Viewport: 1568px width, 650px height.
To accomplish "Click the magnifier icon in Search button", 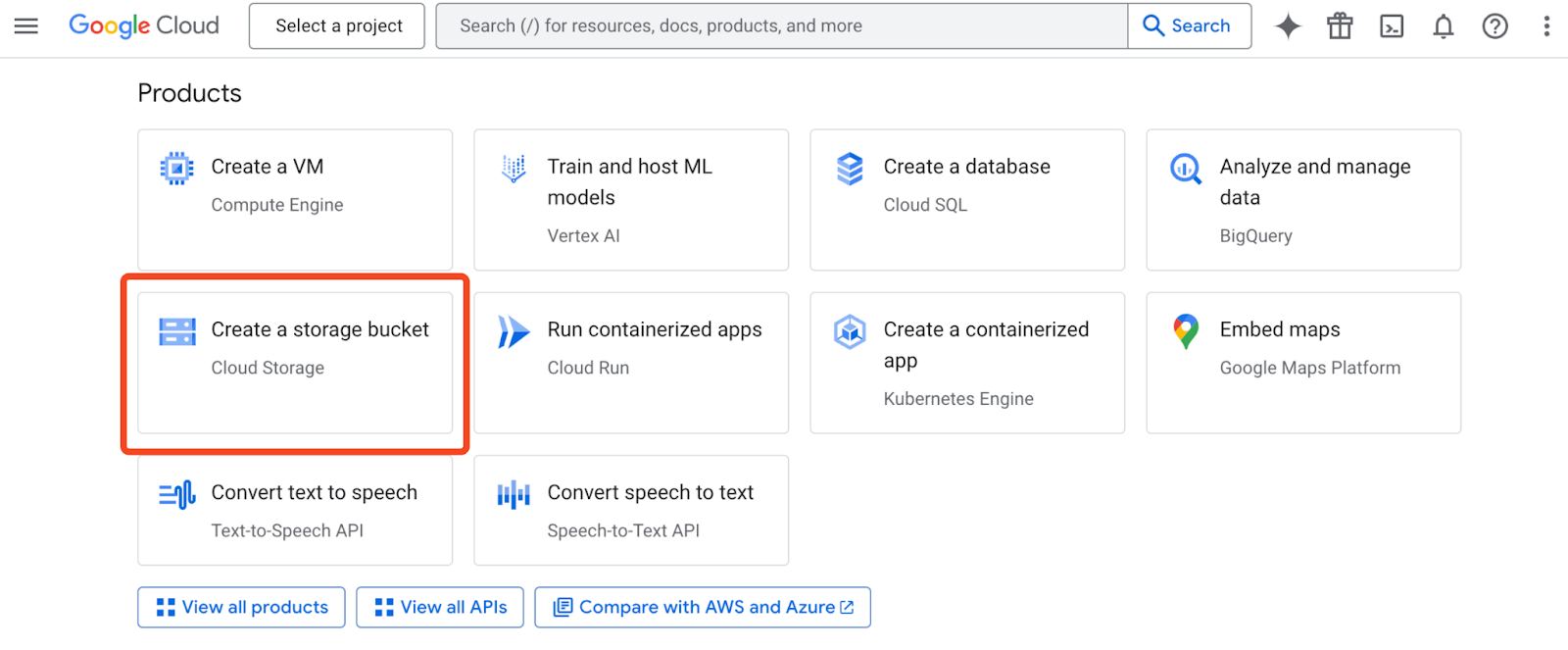I will pyautogui.click(x=1153, y=25).
